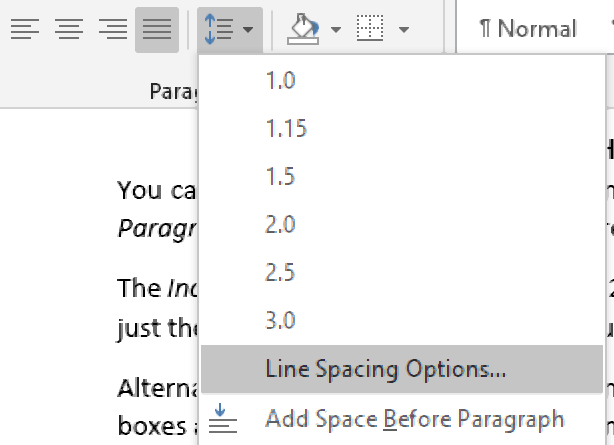The height and width of the screenshot is (445, 614).
Task: Select 2.5 line spacing
Action: pos(280,273)
